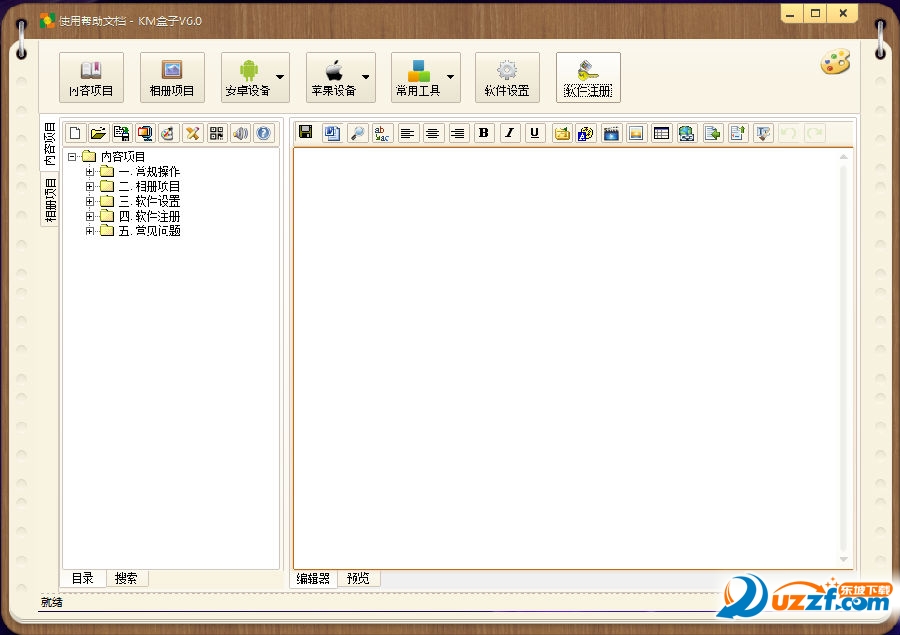The width and height of the screenshot is (900, 635).
Task: Insert a table using the table icon
Action: (661, 133)
